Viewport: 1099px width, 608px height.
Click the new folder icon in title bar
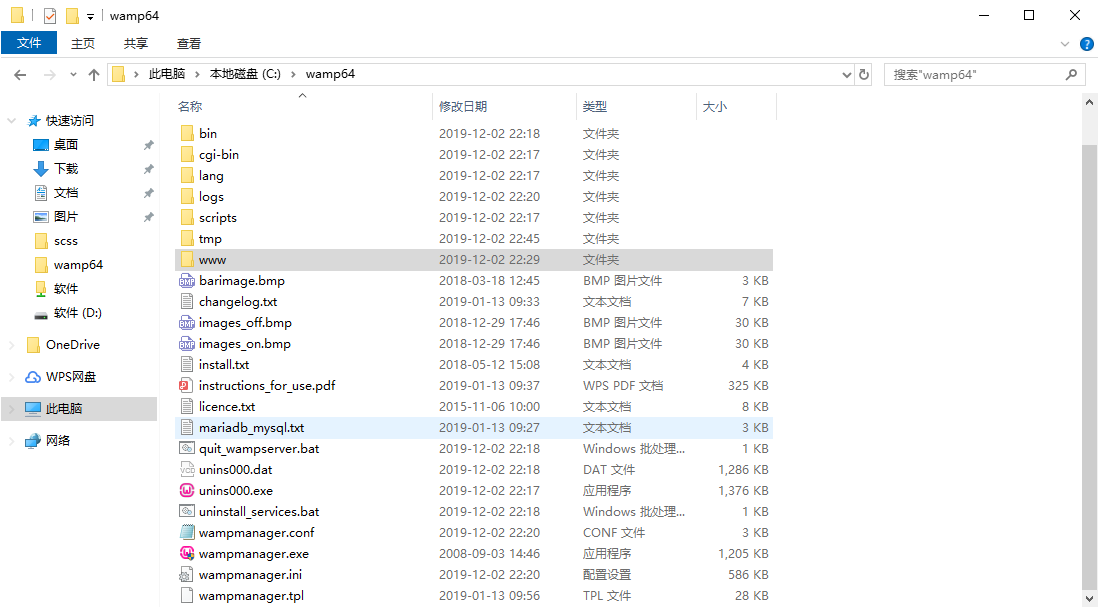[x=71, y=15]
